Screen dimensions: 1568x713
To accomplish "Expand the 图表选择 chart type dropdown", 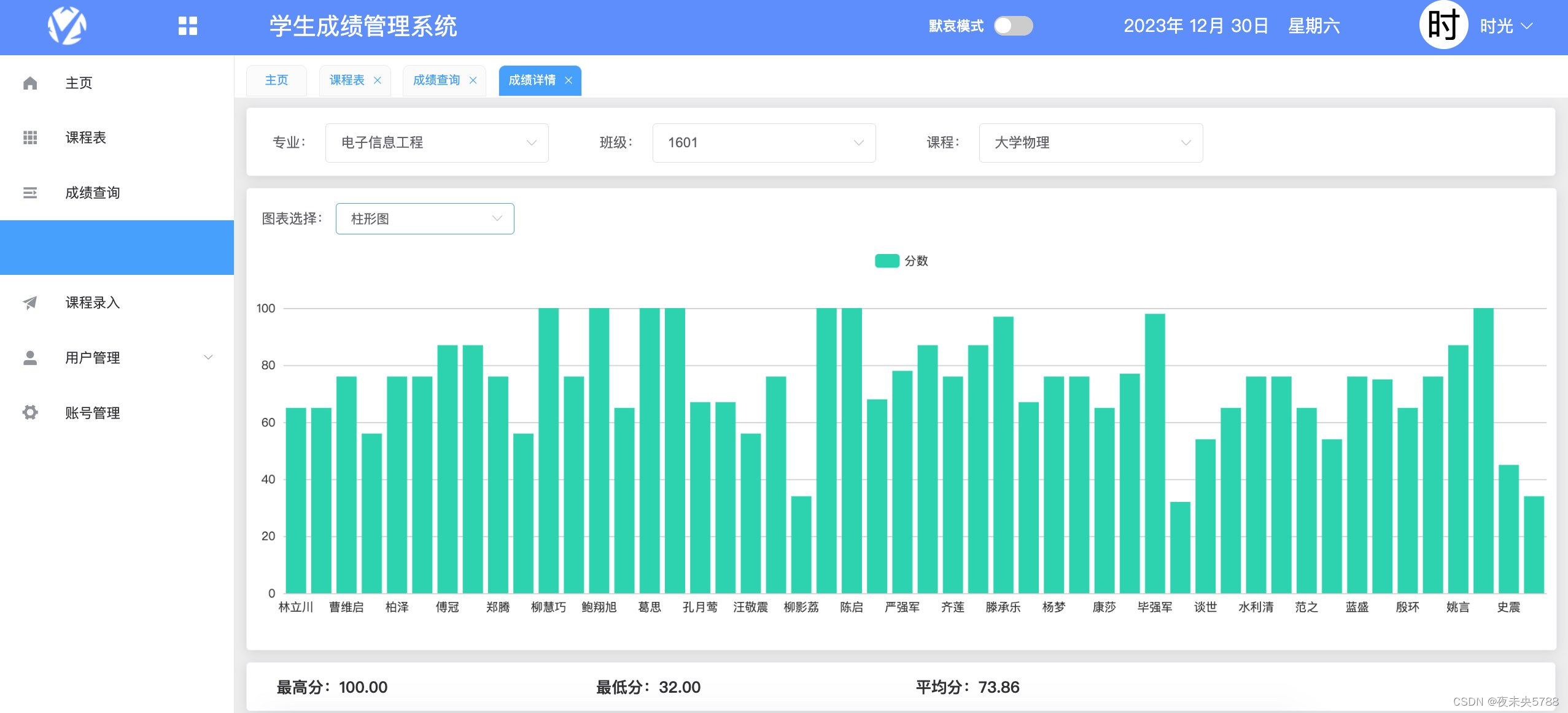I will 424,218.
